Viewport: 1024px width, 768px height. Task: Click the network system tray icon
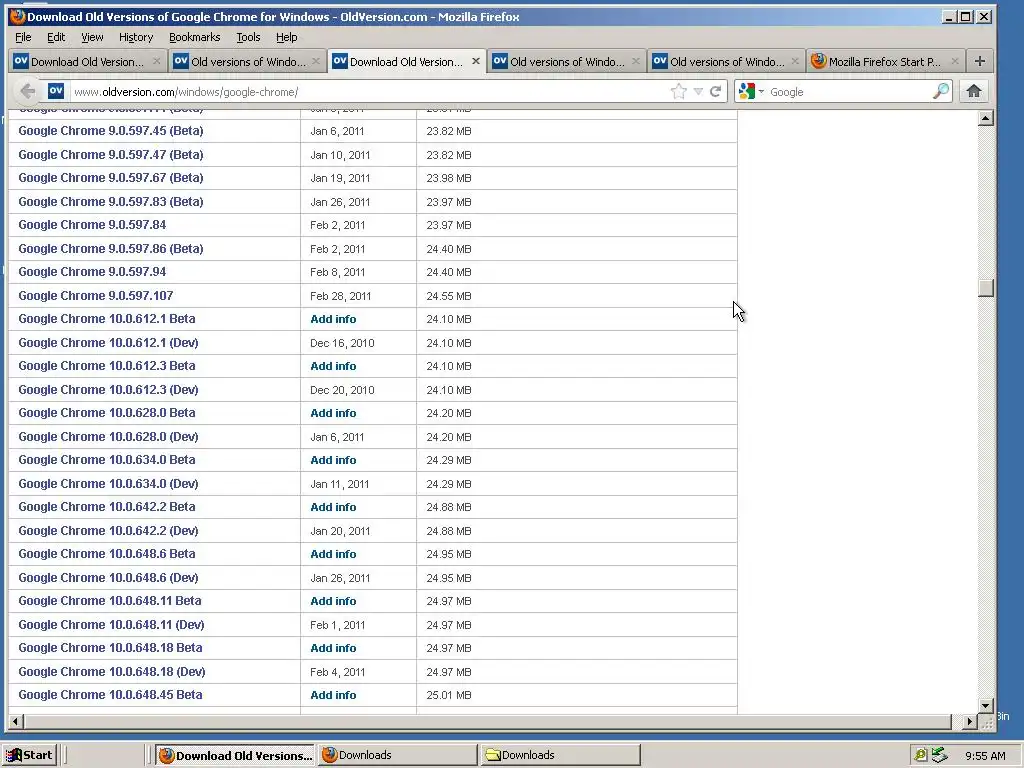[x=939, y=755]
